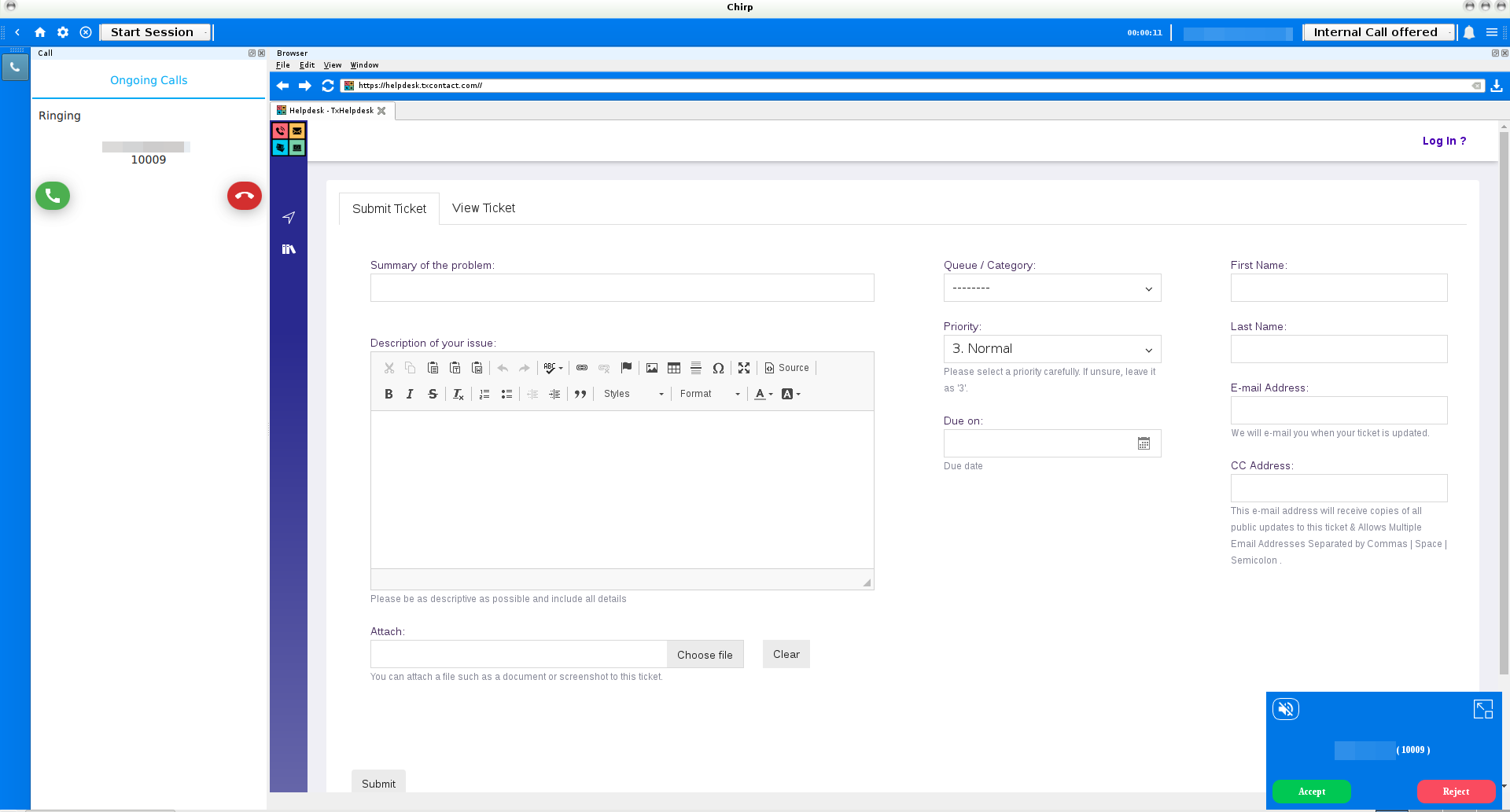Insert an image in the description

(x=652, y=368)
